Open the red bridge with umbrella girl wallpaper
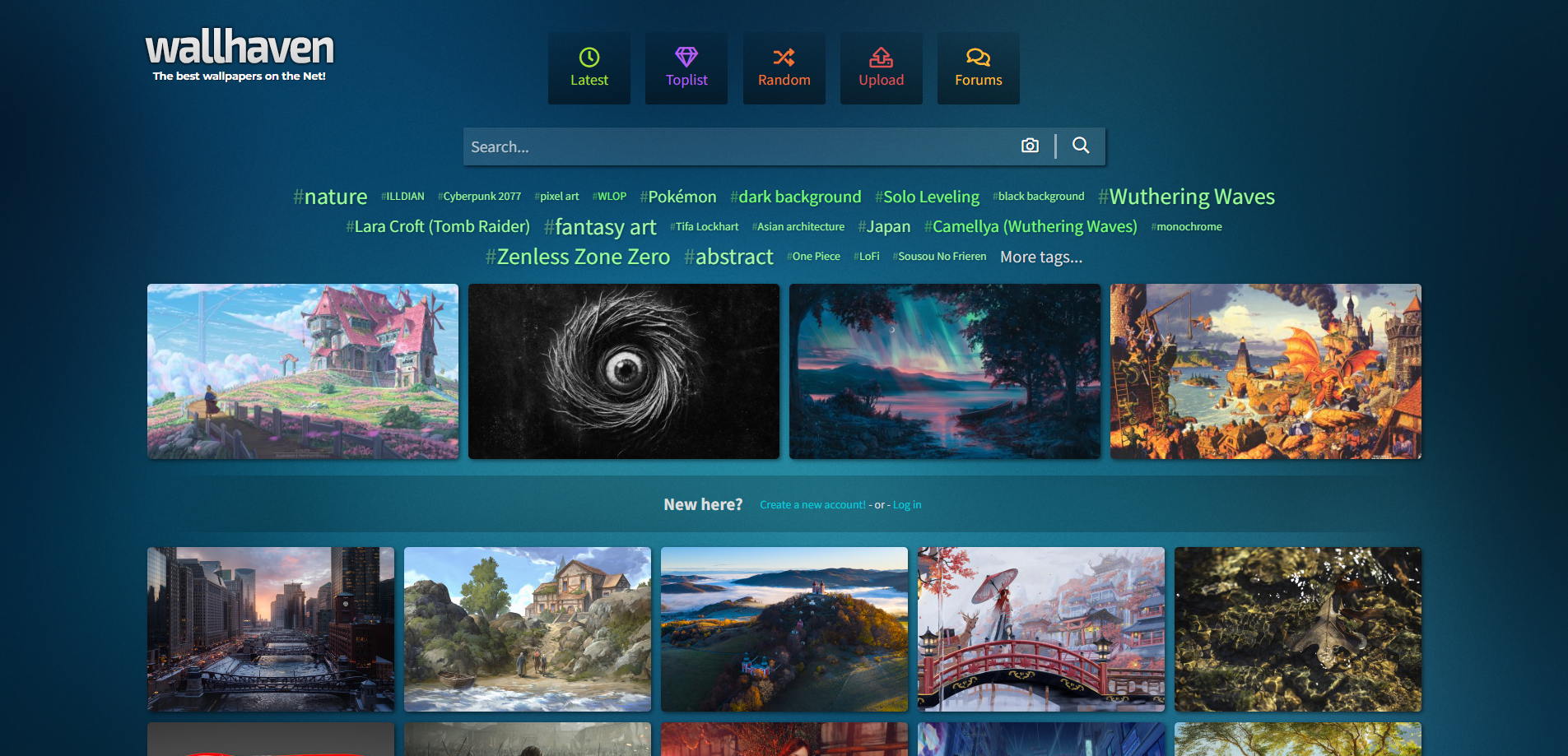The height and width of the screenshot is (756, 1568). 1041,629
